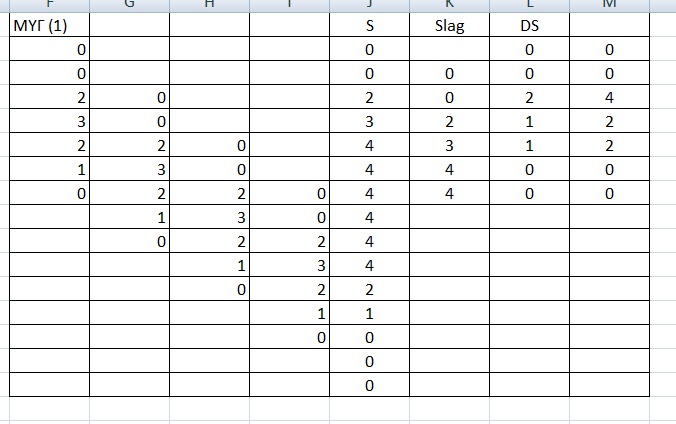The width and height of the screenshot is (676, 424).
Task: Click the cell labeled S
Action: coord(369,26)
